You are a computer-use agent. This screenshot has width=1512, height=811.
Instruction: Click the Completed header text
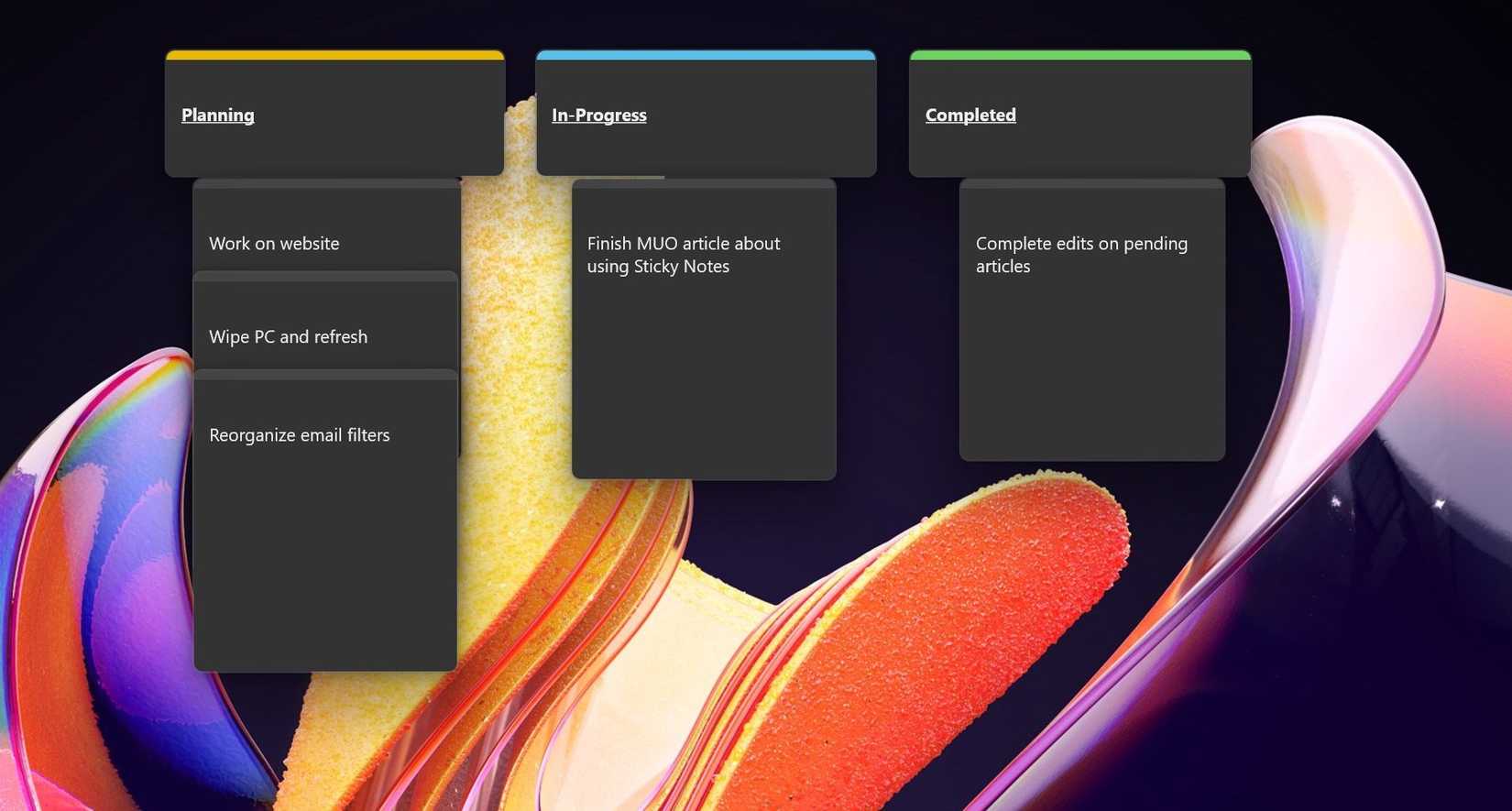click(x=970, y=115)
